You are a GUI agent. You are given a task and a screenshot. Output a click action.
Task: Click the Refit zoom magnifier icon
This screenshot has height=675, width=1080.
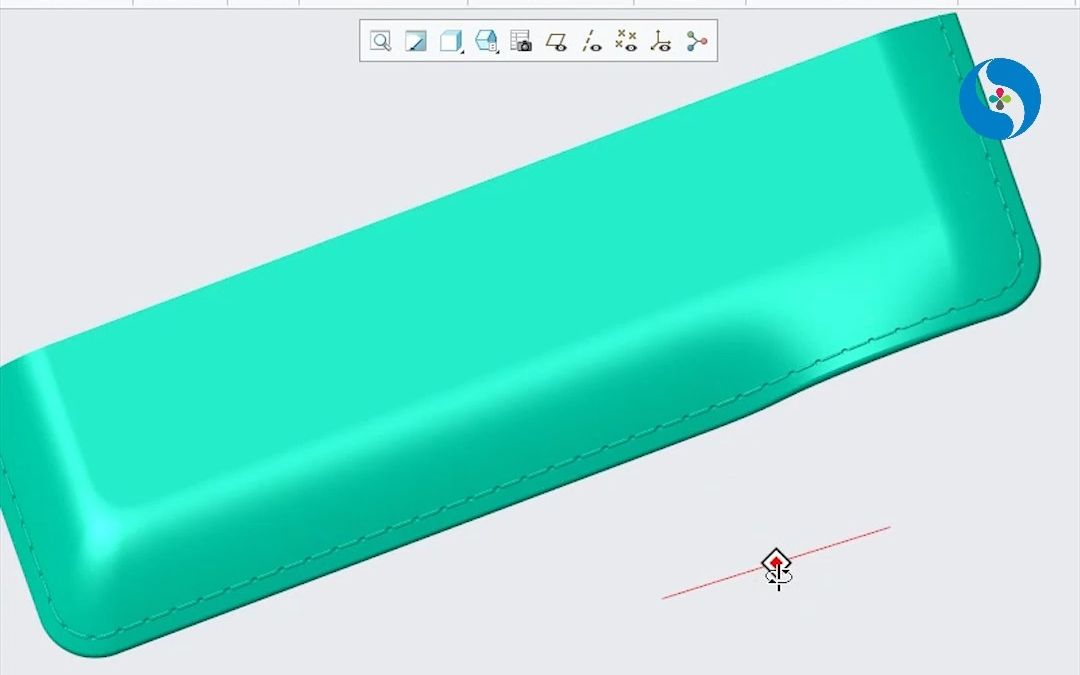point(380,41)
